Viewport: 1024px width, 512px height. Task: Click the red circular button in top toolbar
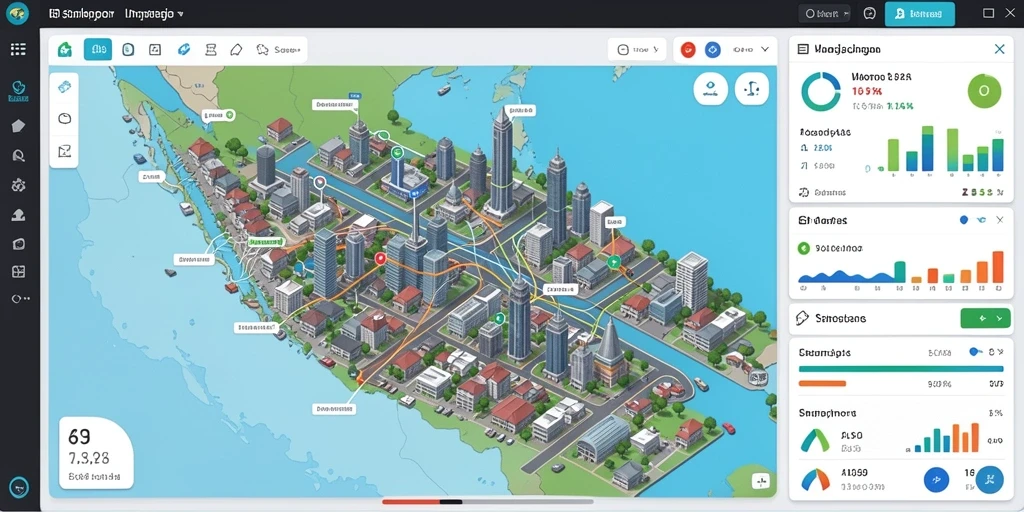[688, 50]
